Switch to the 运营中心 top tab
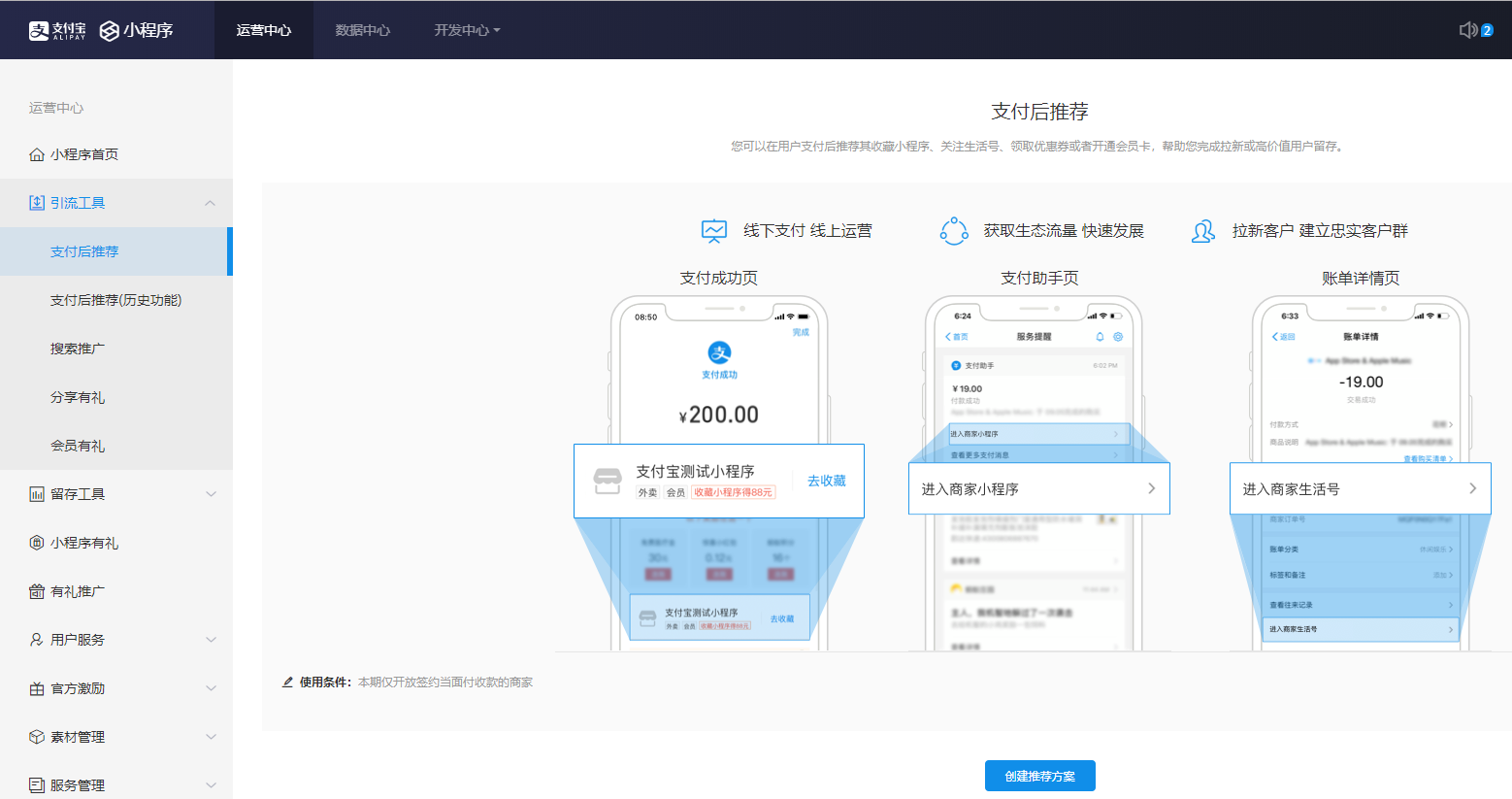 264,30
